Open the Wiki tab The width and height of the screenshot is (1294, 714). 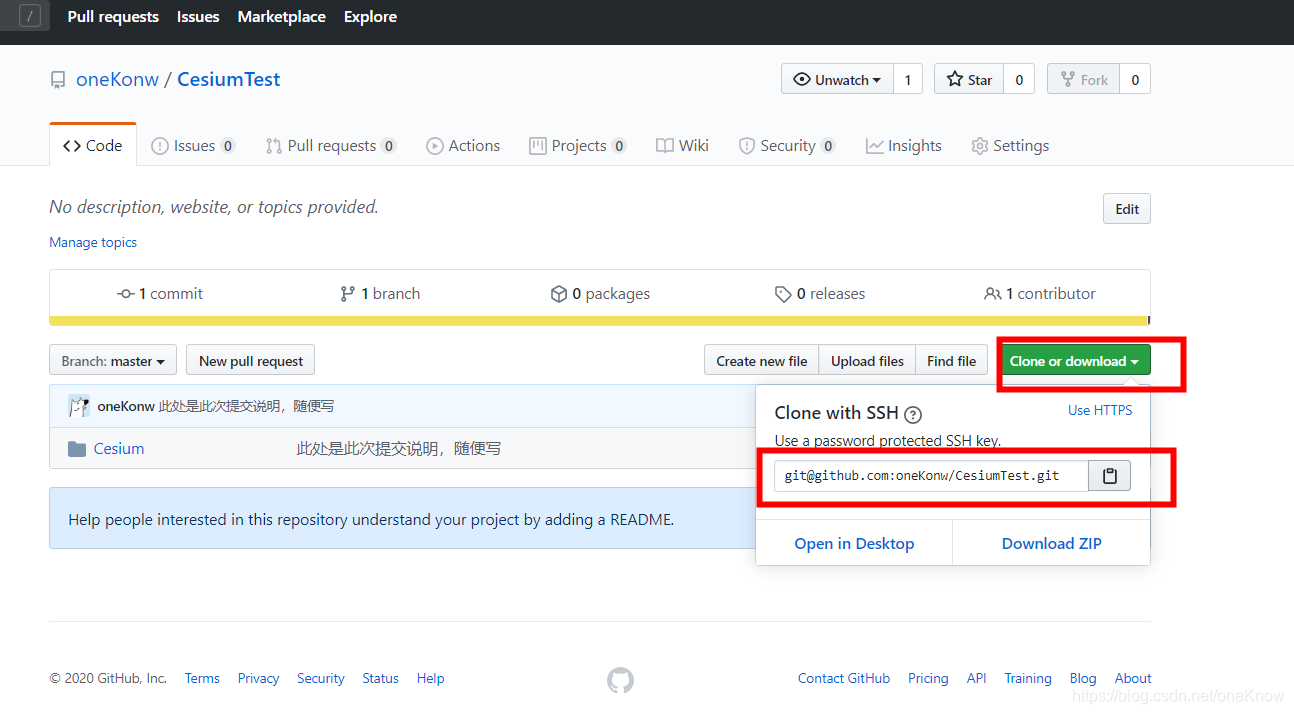click(682, 146)
